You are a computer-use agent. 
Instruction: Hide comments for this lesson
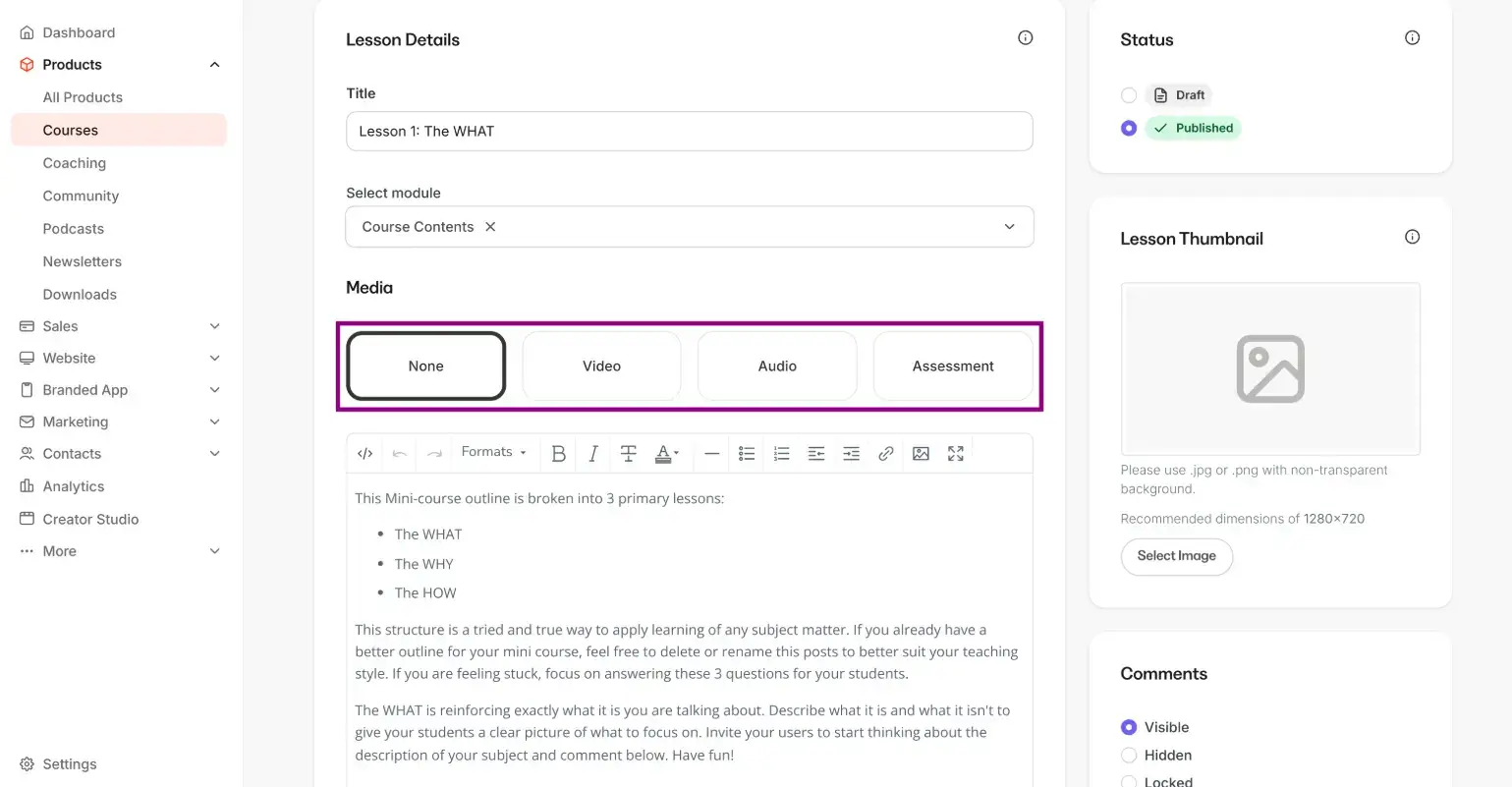coord(1128,755)
